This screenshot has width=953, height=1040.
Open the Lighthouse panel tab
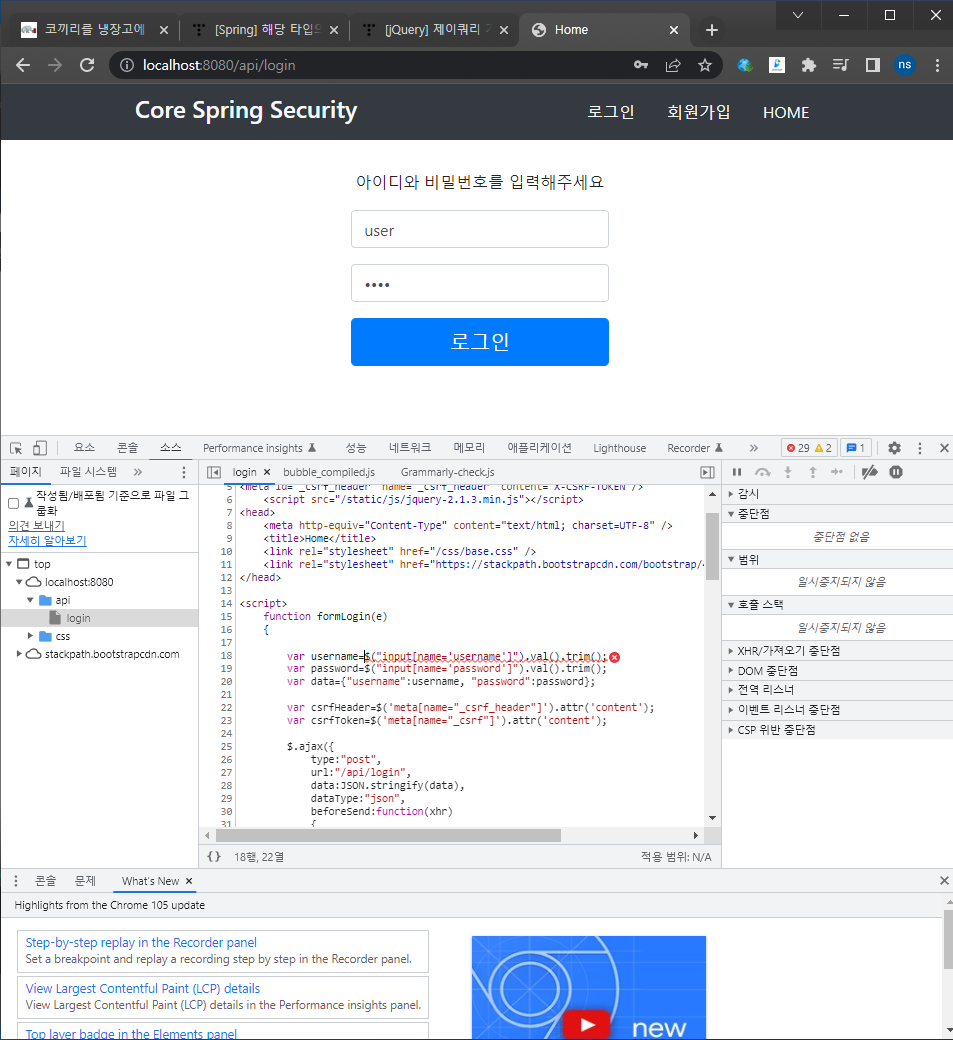619,448
